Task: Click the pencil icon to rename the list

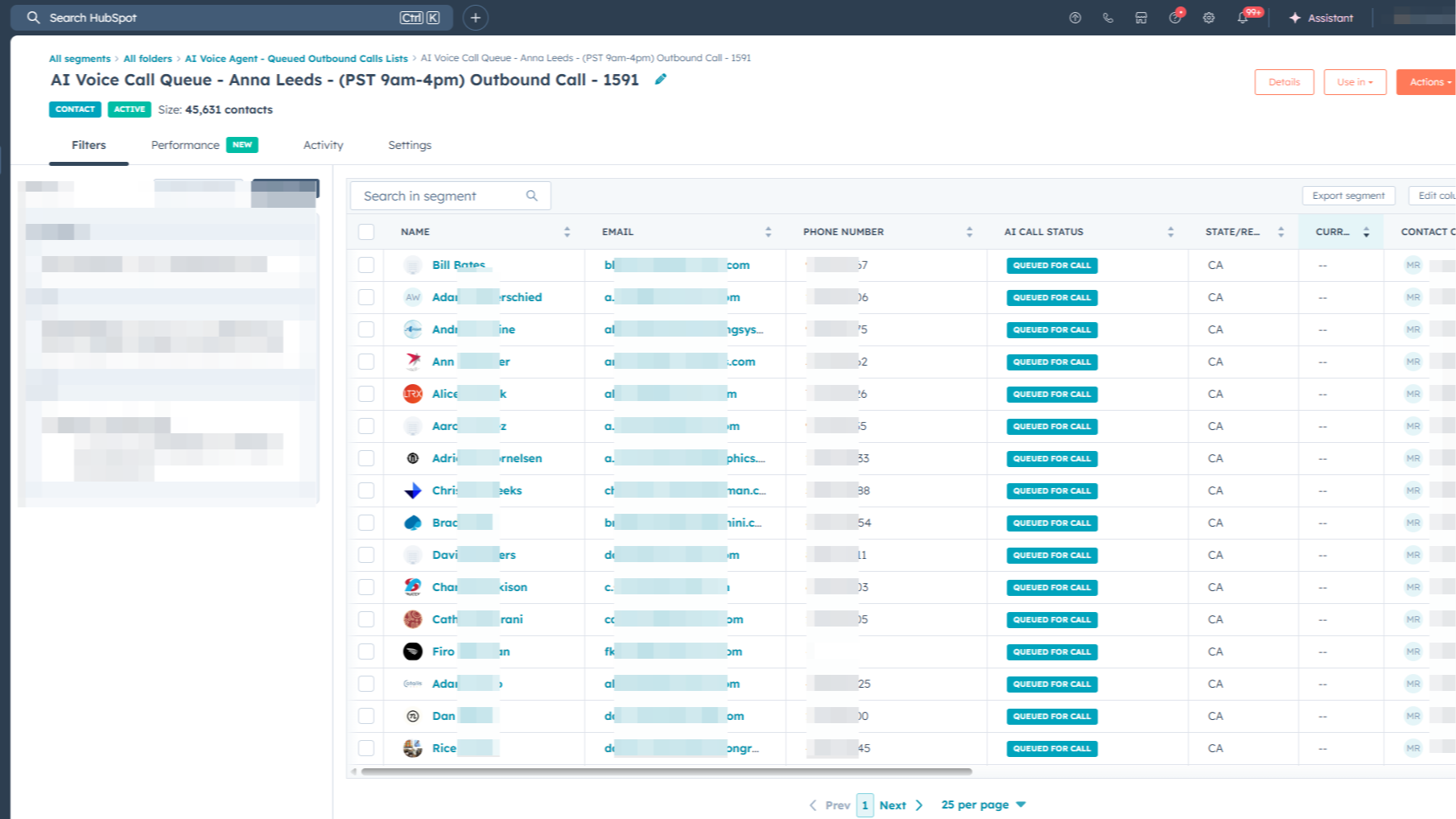Action: (x=660, y=80)
